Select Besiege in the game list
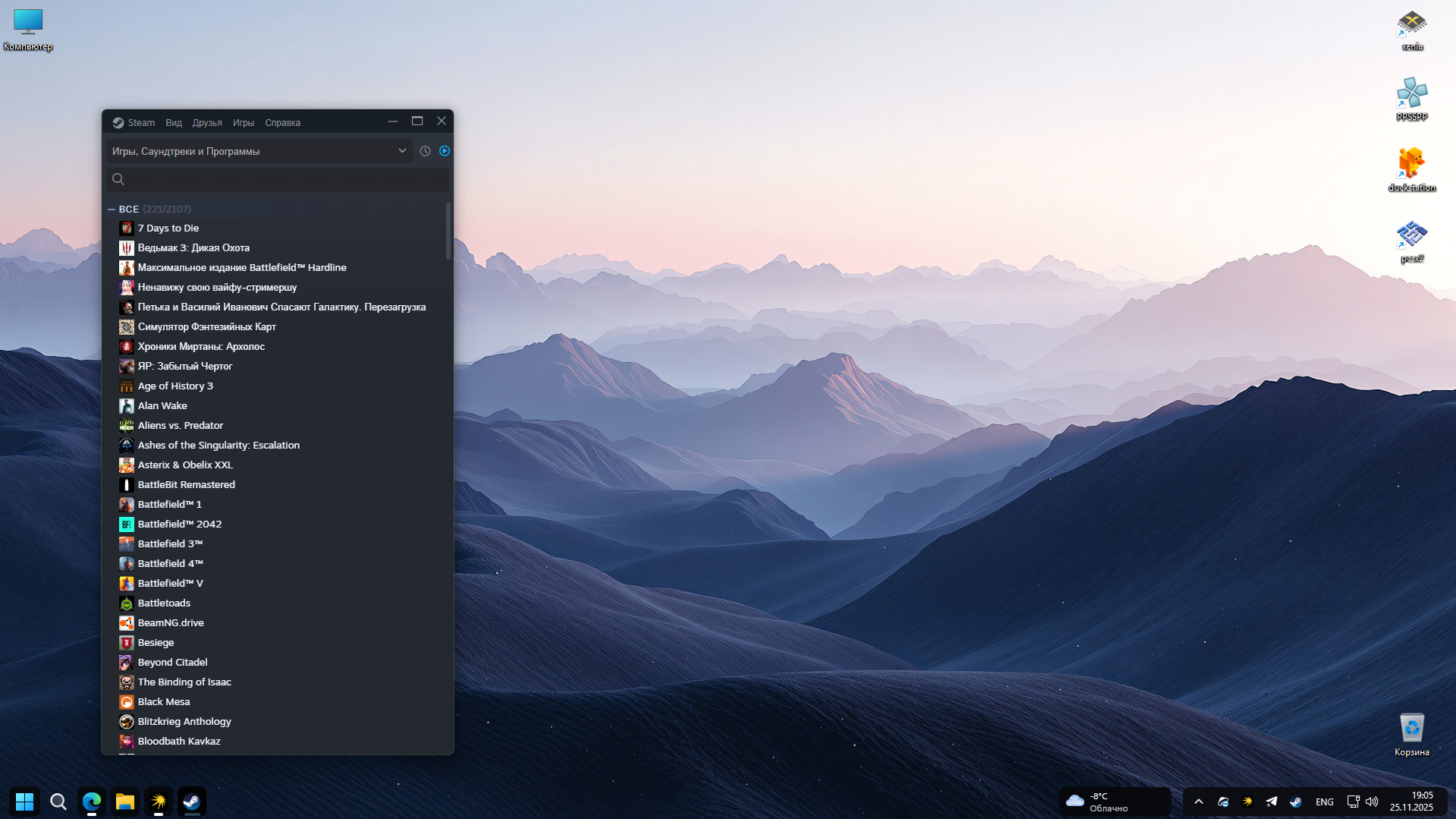The height and width of the screenshot is (819, 1456). click(278, 642)
